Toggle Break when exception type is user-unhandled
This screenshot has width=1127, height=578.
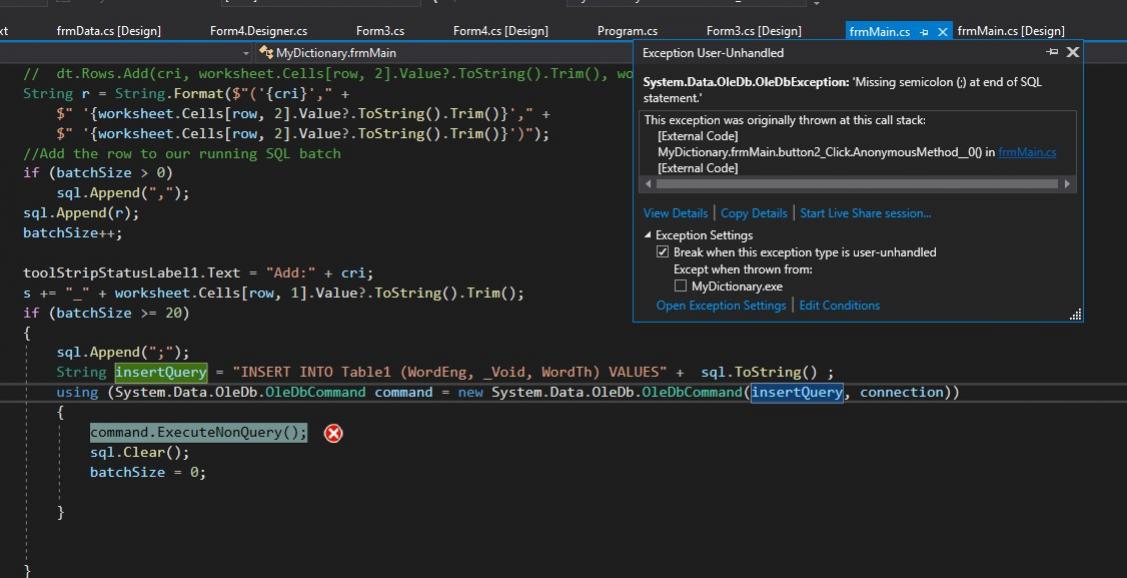click(x=662, y=253)
